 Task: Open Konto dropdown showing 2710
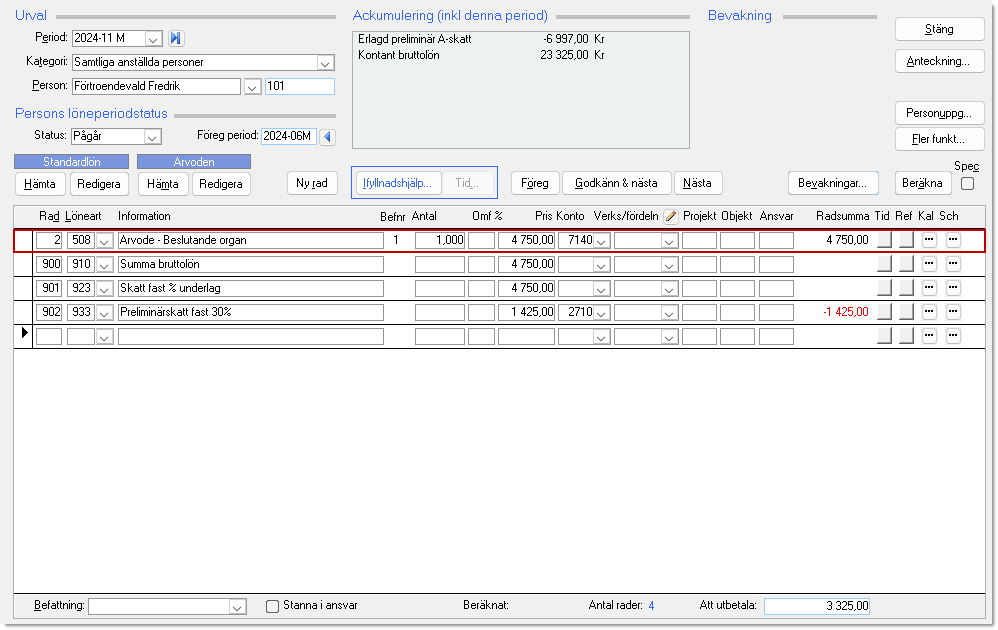[601, 313]
